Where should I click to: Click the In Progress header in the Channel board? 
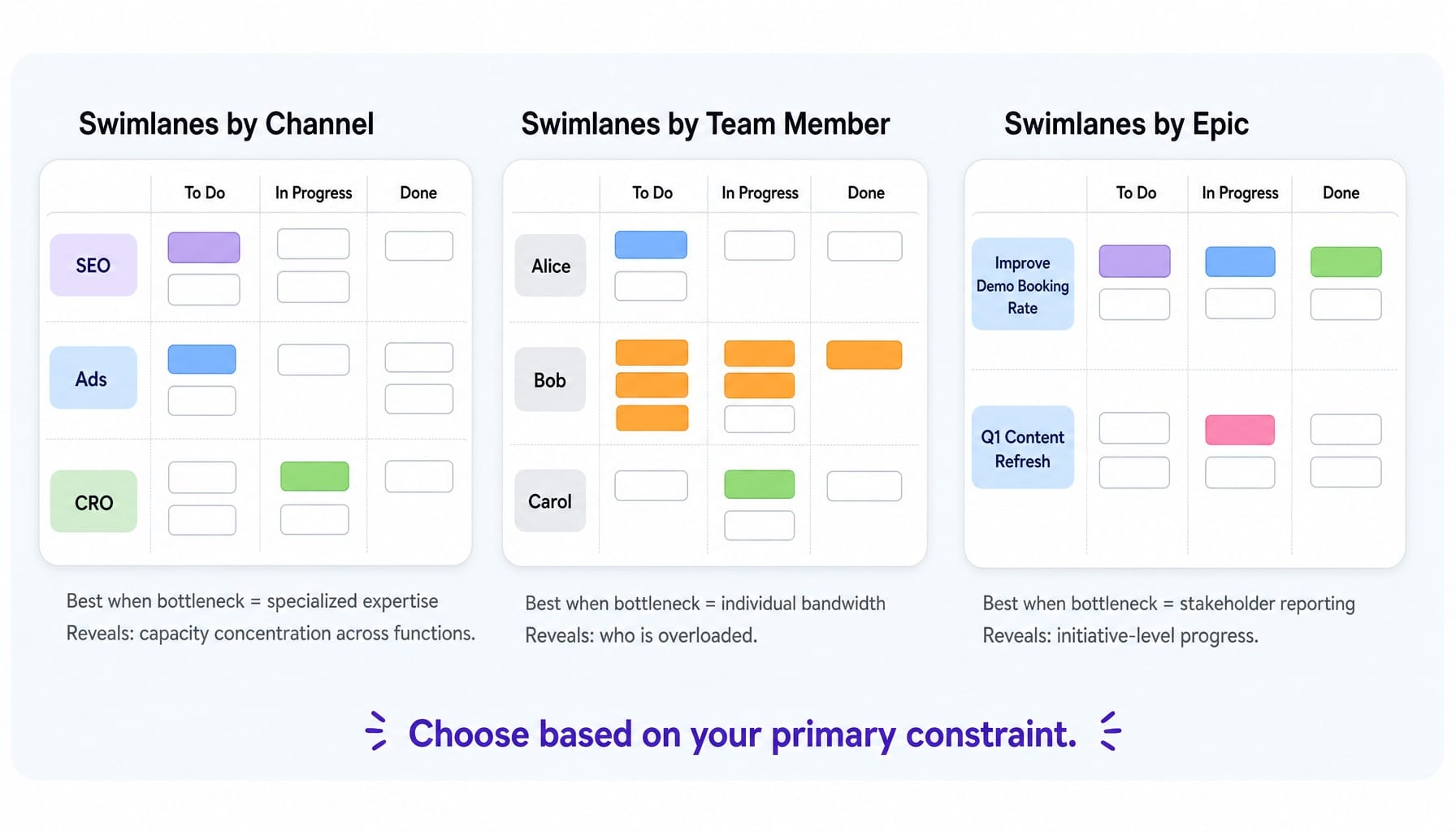click(x=314, y=193)
